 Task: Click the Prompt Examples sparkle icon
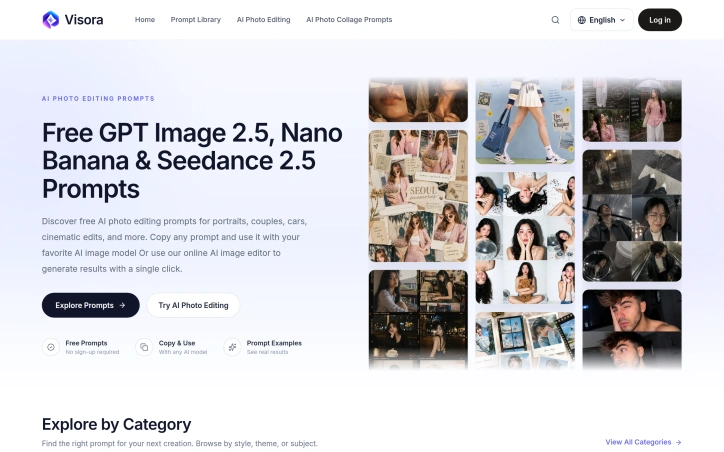tap(232, 347)
